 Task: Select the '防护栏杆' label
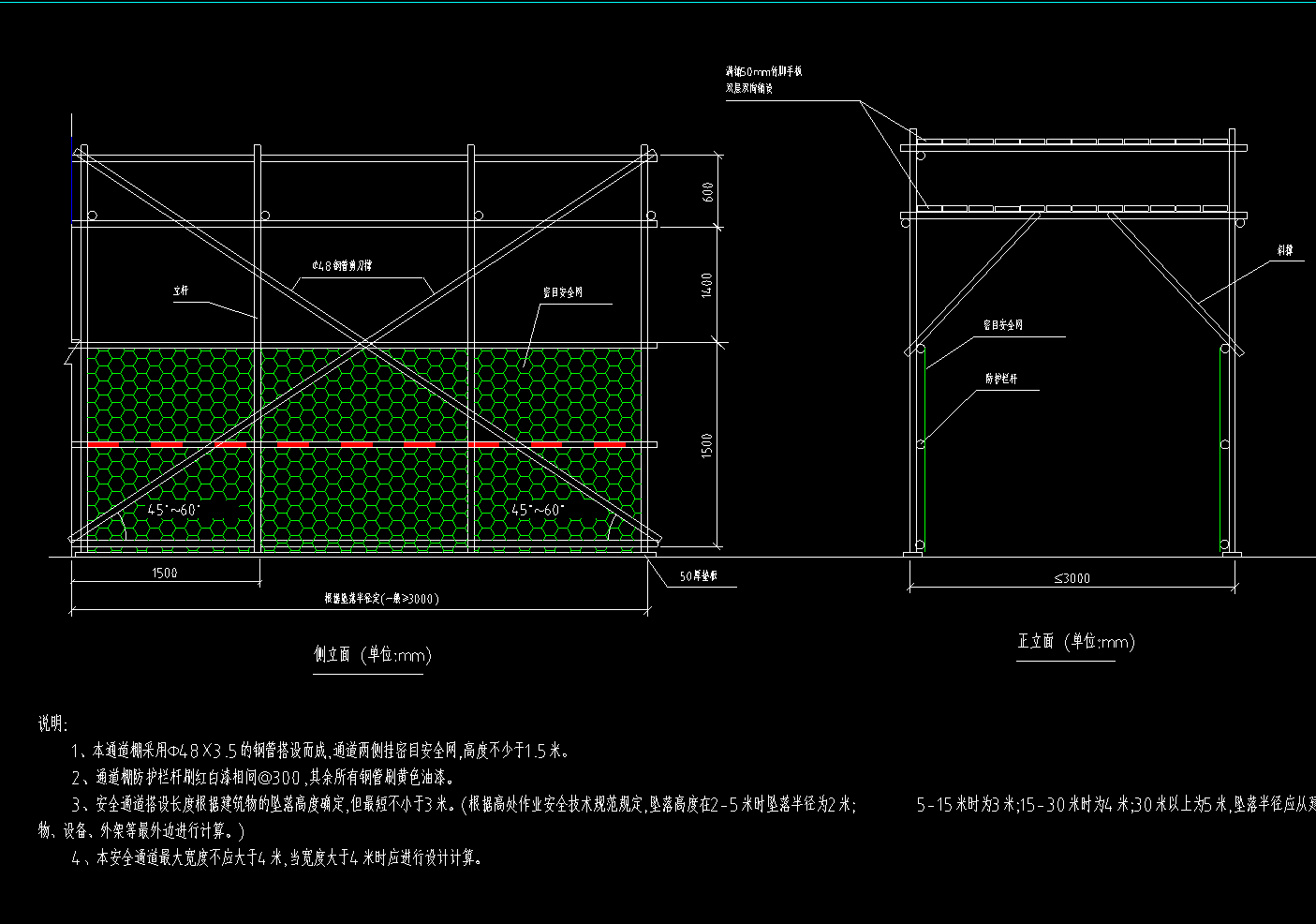[1000, 380]
